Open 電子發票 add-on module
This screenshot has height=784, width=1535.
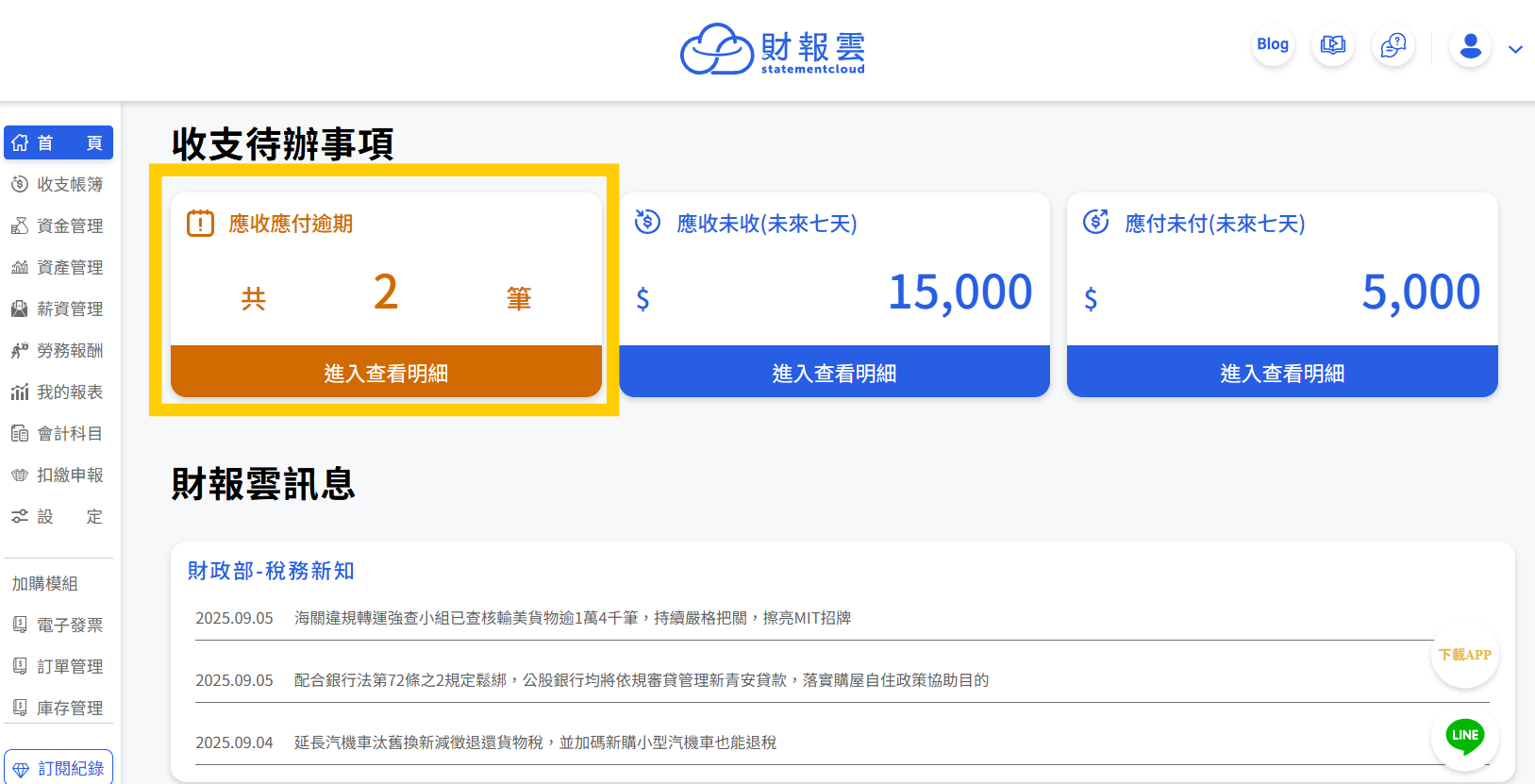tap(58, 625)
